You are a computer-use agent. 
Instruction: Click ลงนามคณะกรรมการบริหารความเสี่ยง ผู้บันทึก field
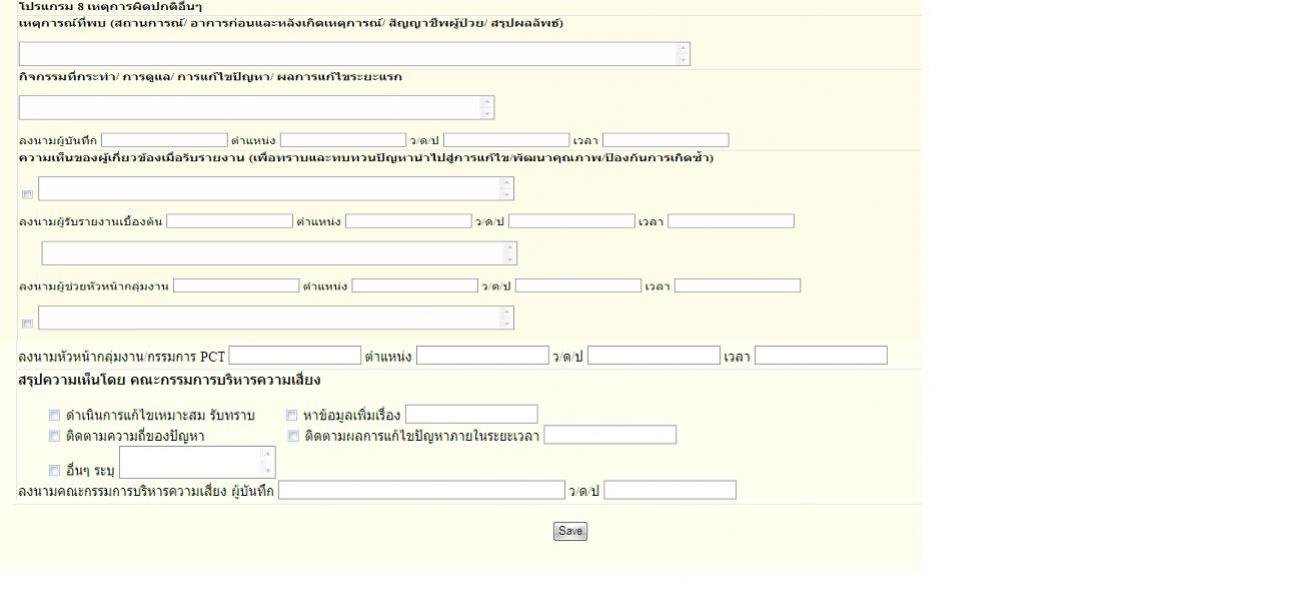421,490
